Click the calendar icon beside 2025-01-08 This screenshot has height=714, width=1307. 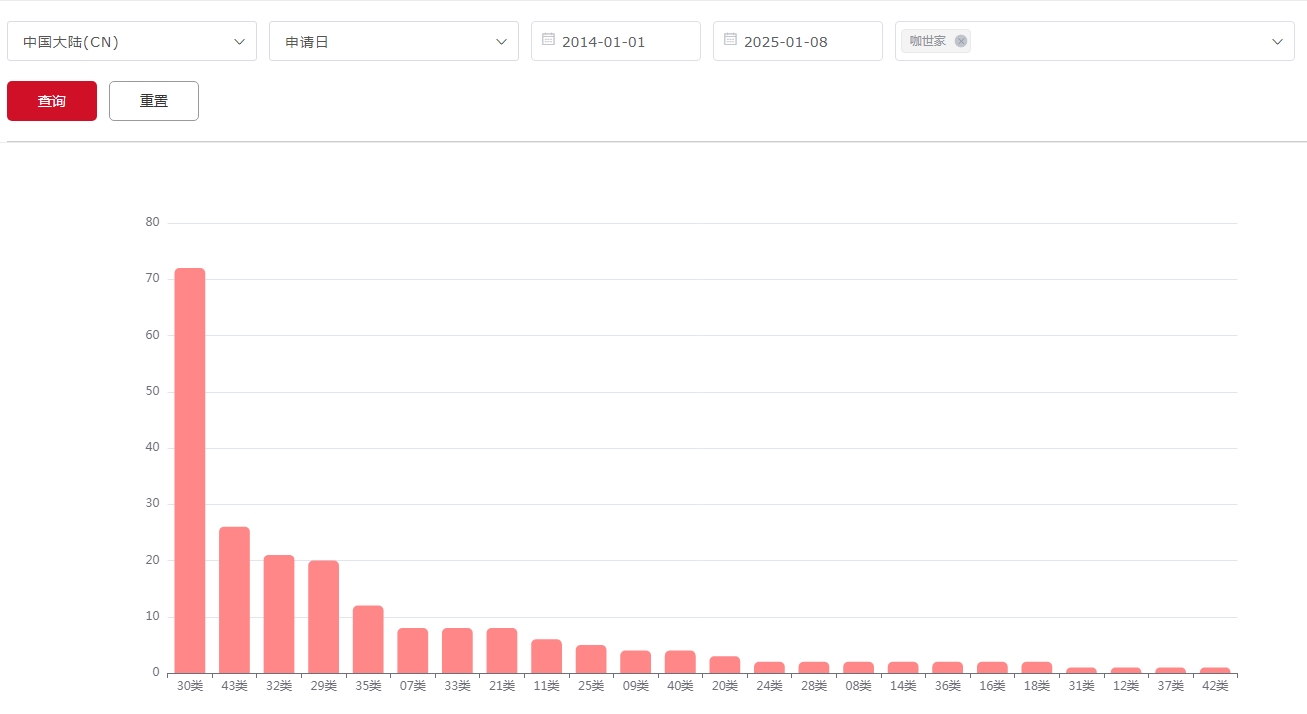(x=730, y=40)
